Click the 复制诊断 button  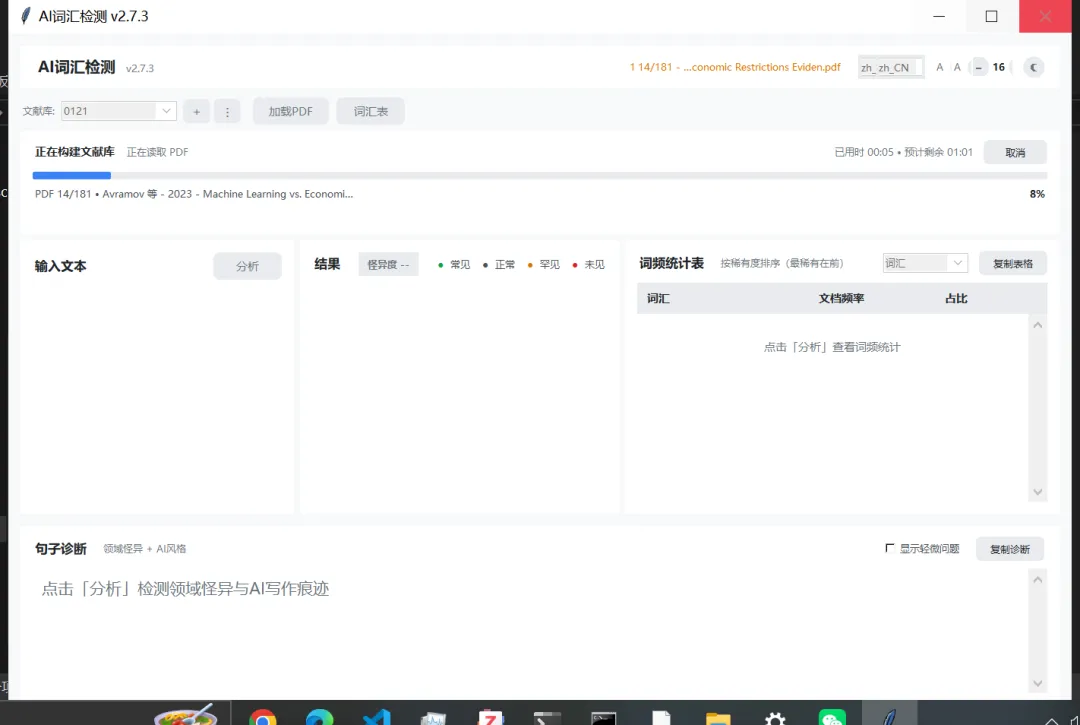click(x=1010, y=549)
